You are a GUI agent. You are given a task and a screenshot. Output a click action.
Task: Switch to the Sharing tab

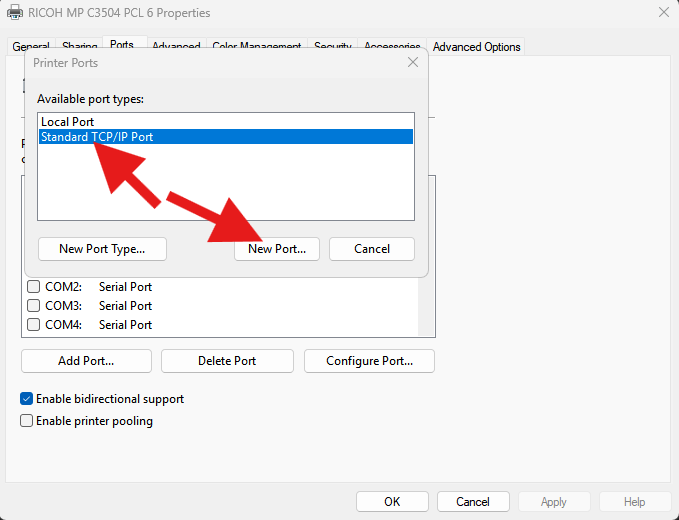(x=79, y=46)
